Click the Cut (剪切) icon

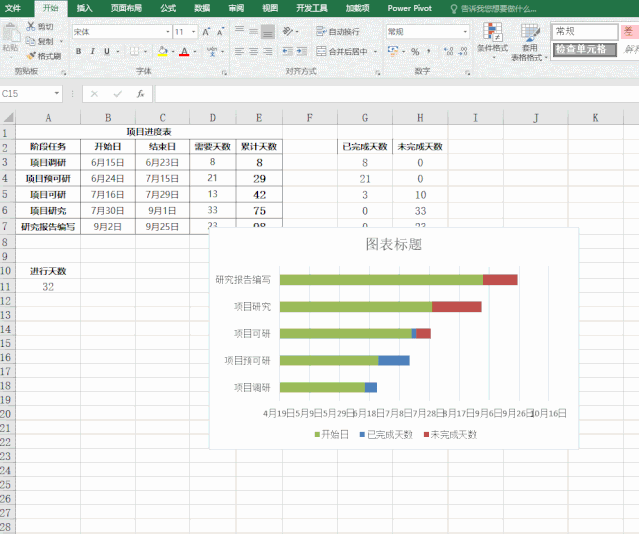(31, 26)
